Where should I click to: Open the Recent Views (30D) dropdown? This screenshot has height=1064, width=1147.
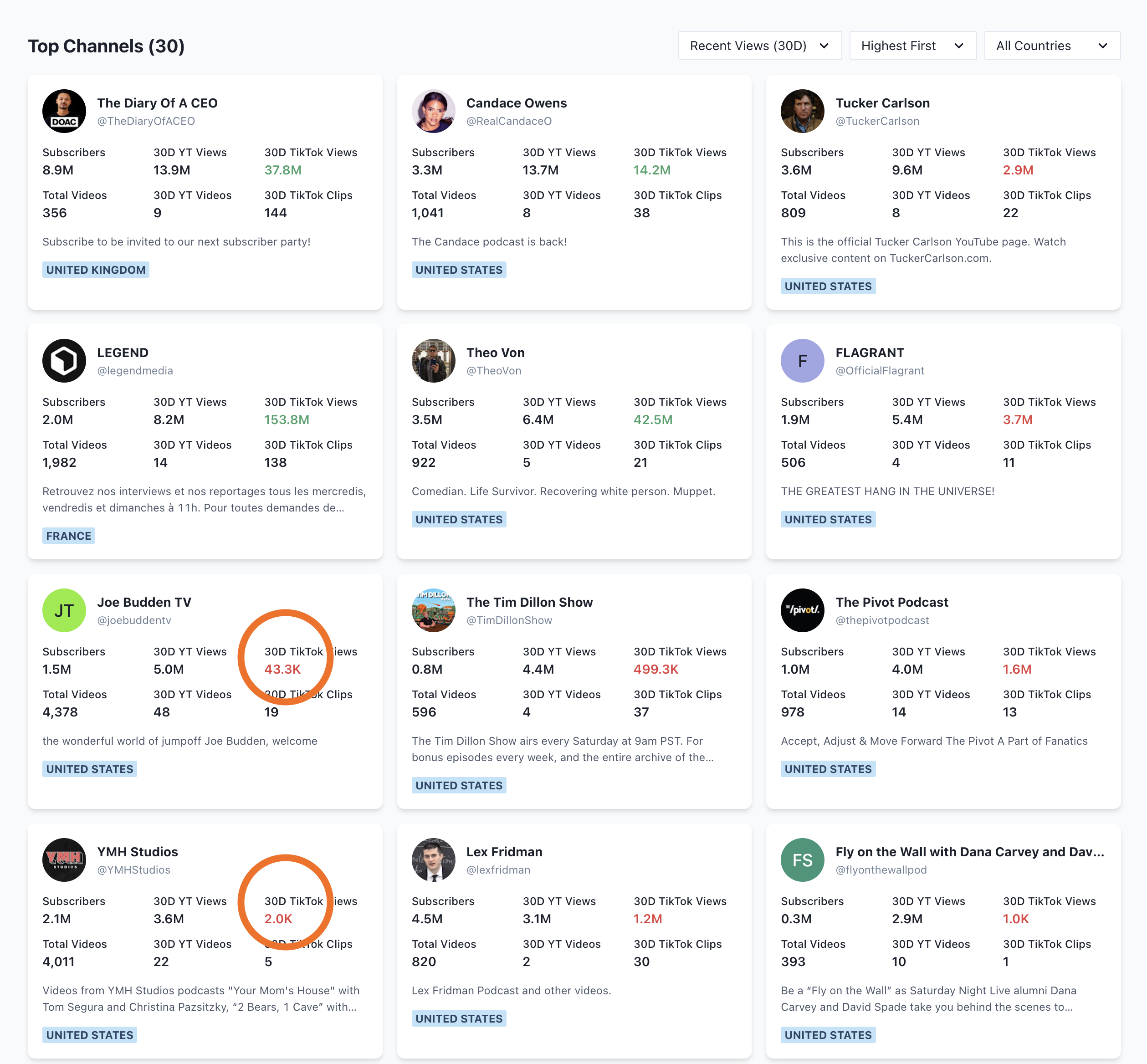point(759,46)
